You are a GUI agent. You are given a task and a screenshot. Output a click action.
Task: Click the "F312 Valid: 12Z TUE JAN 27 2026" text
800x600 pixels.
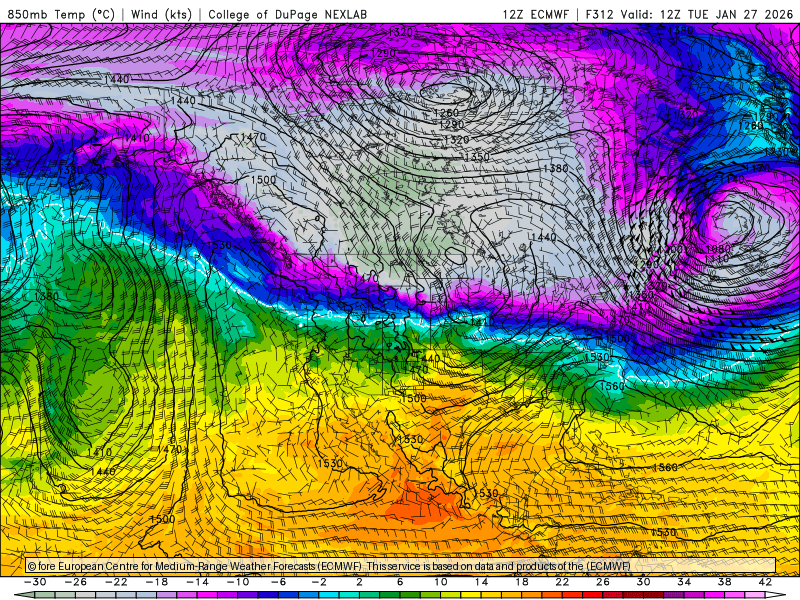point(689,14)
